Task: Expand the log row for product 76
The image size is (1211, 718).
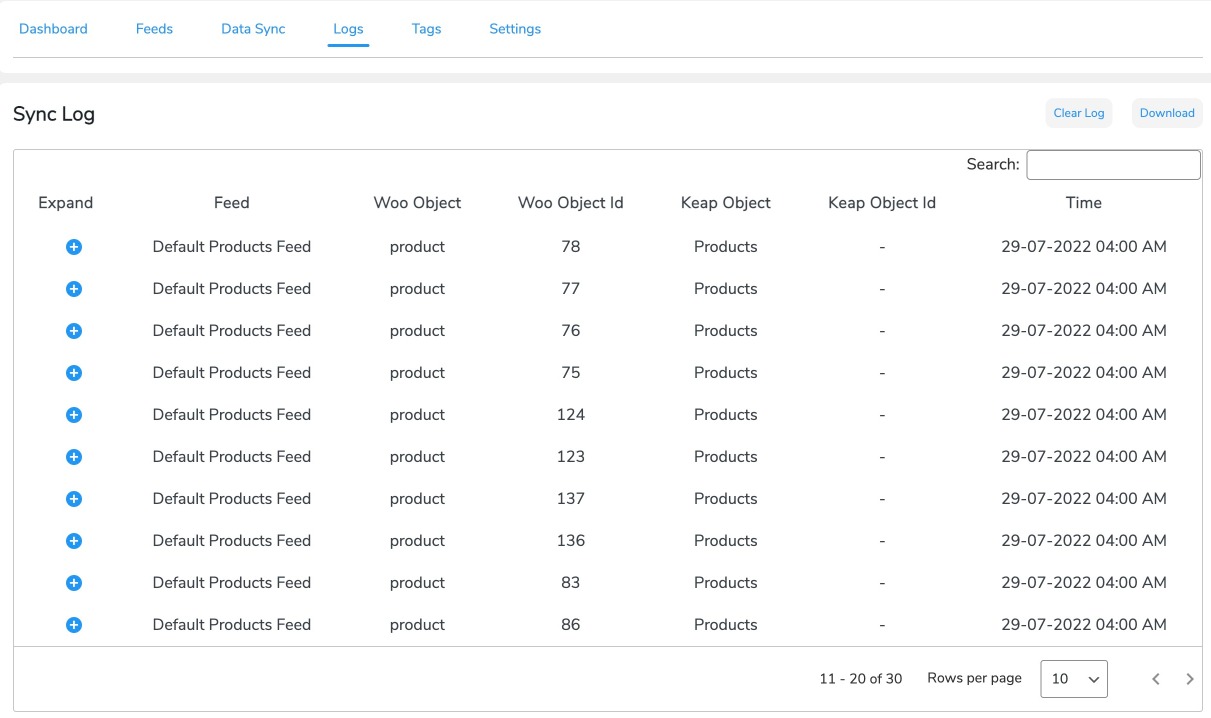Action: coord(73,330)
